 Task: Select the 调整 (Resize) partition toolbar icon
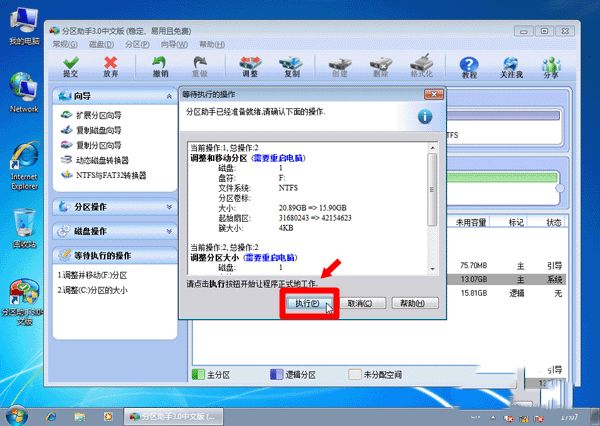(250, 67)
